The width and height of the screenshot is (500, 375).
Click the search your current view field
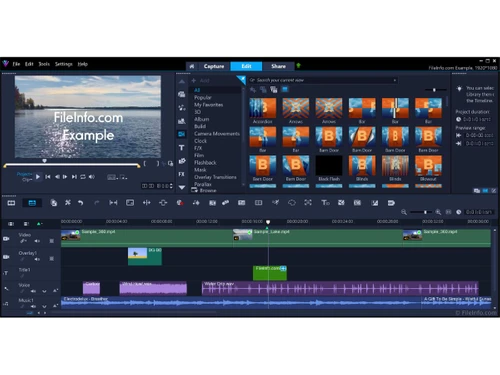pyautogui.click(x=322, y=80)
